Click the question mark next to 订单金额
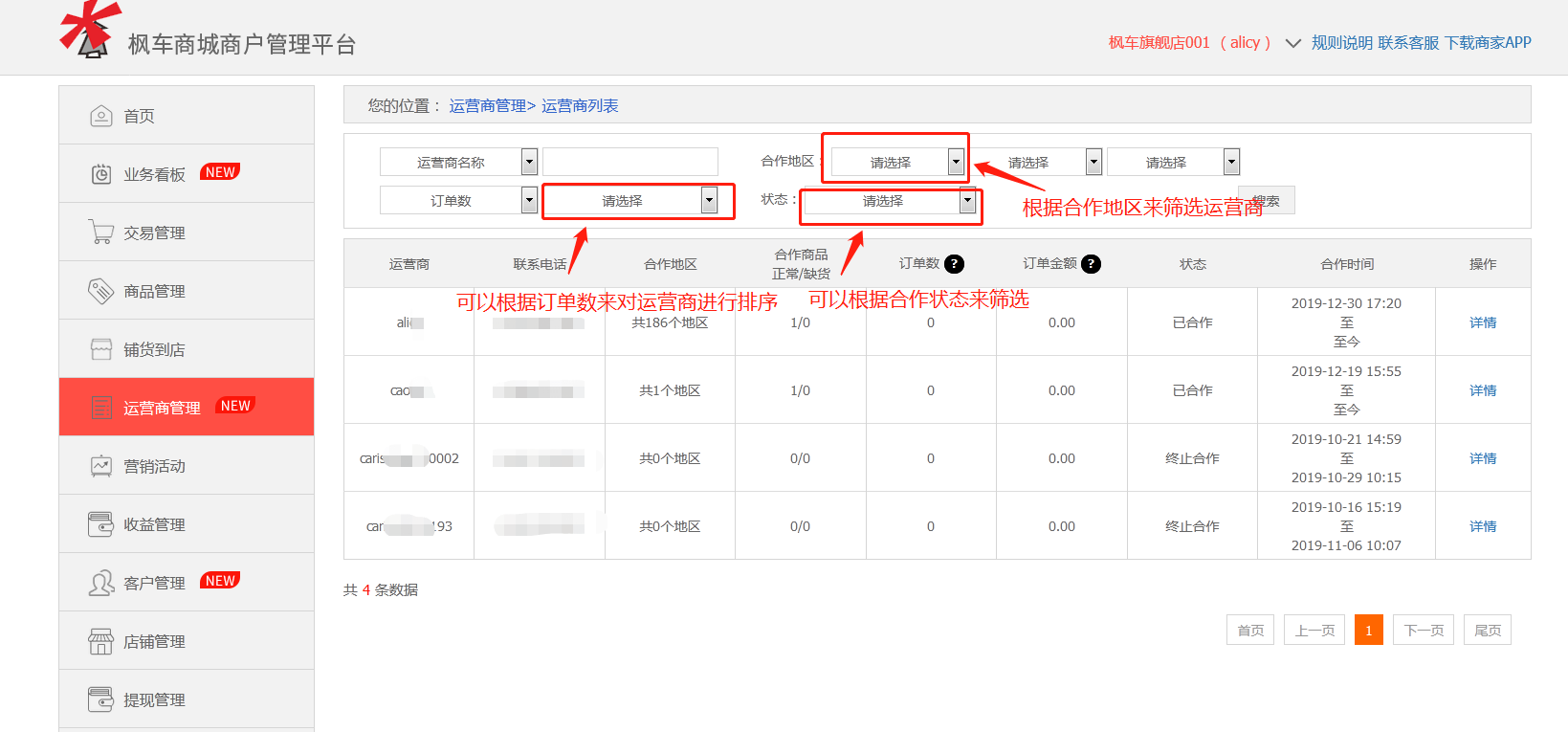 point(1091,264)
